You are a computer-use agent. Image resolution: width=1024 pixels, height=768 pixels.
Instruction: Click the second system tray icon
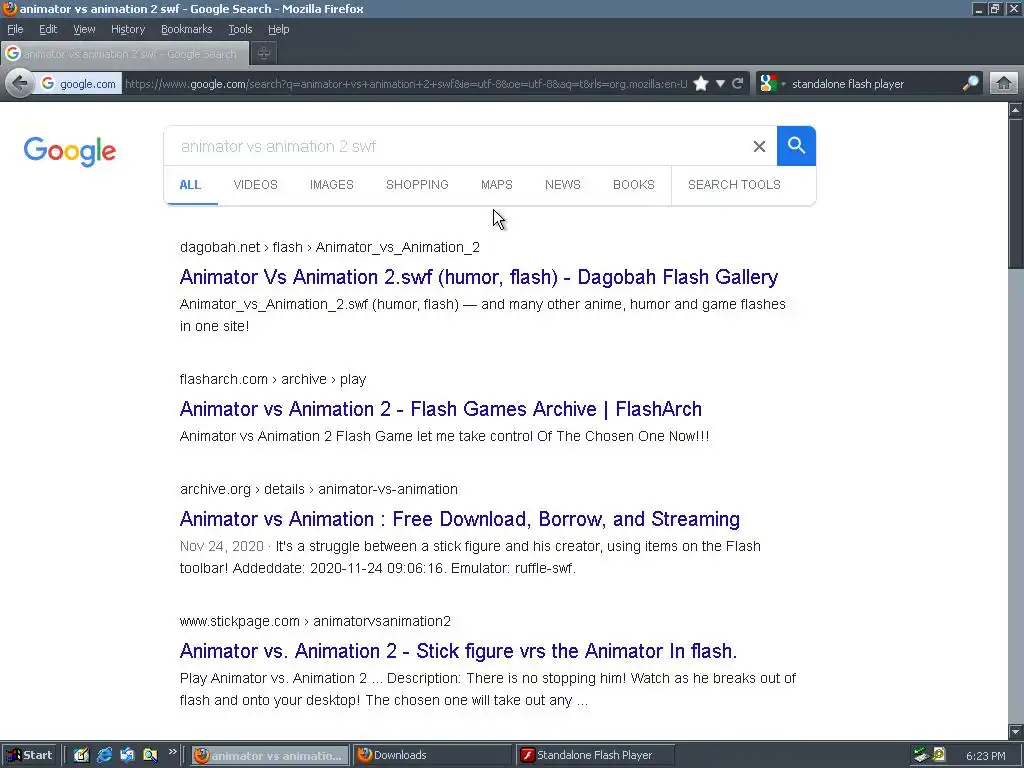click(940, 756)
